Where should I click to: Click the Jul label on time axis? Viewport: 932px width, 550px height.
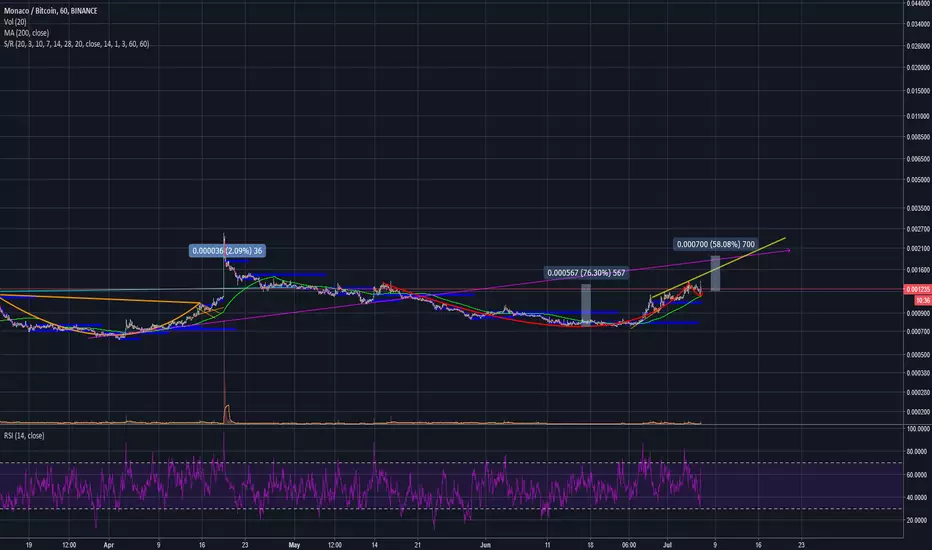pos(667,545)
